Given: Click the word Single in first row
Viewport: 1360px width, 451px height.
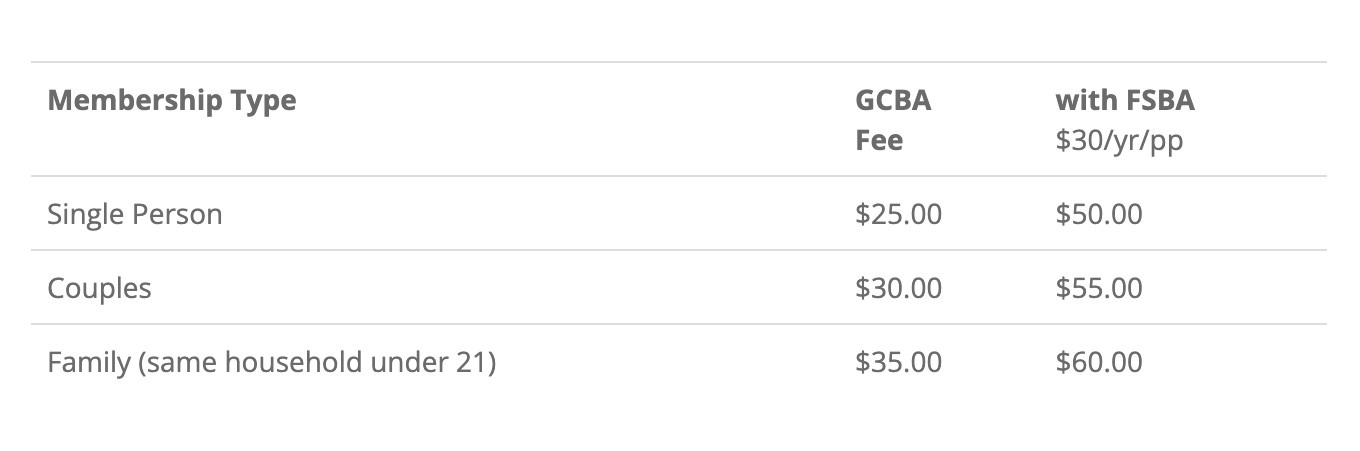Looking at the screenshot, I should coord(86,214).
